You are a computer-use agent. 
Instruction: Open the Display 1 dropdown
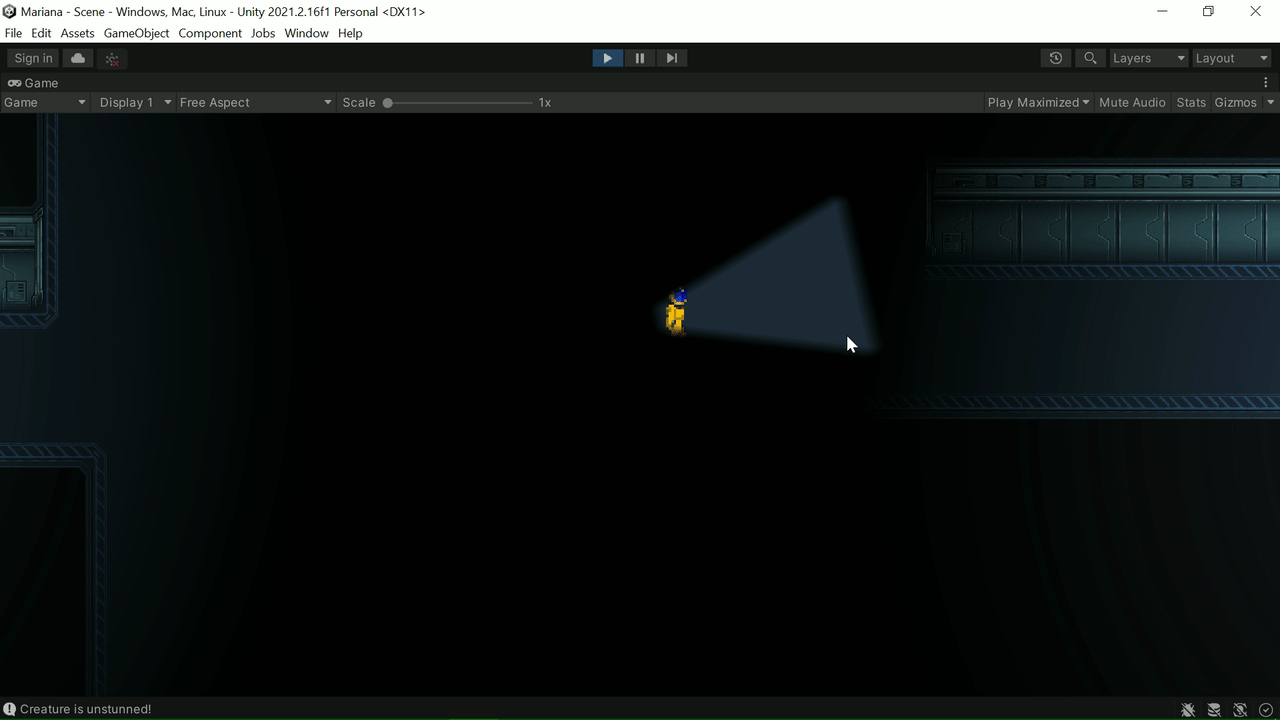(135, 102)
